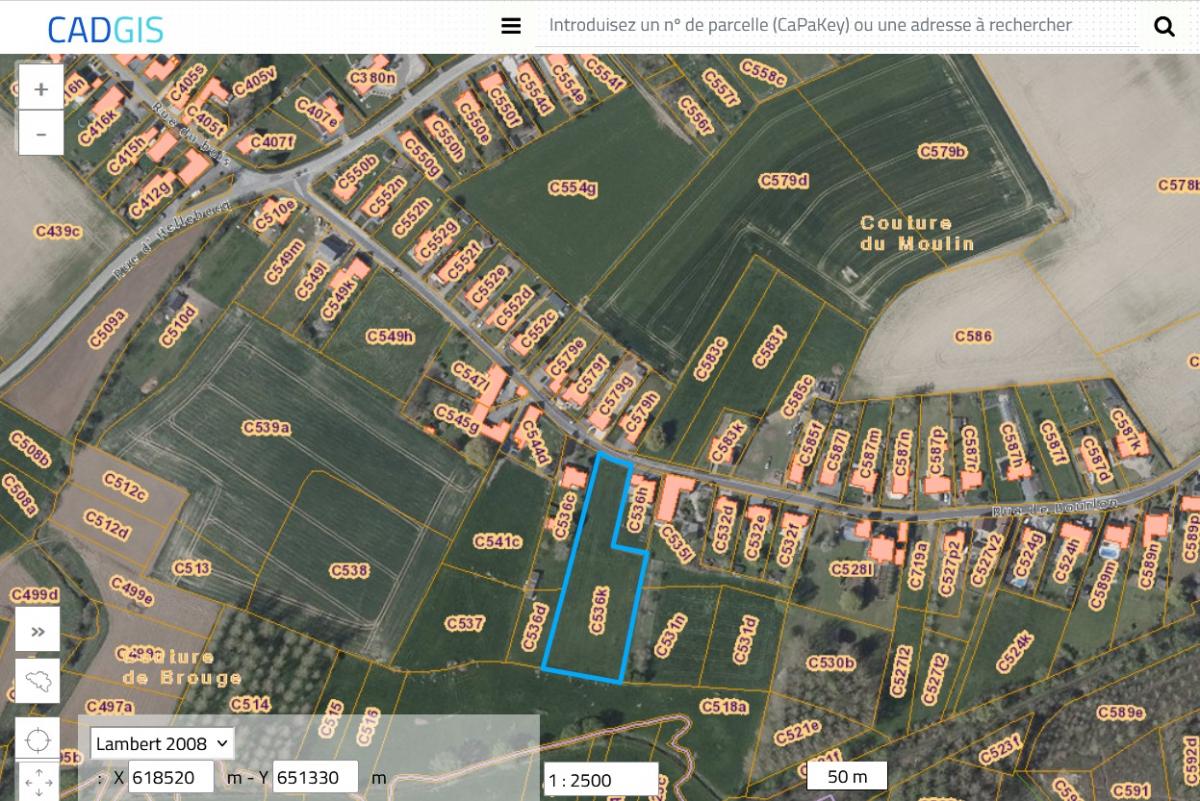Click the Belgium map outline icon

(38, 683)
